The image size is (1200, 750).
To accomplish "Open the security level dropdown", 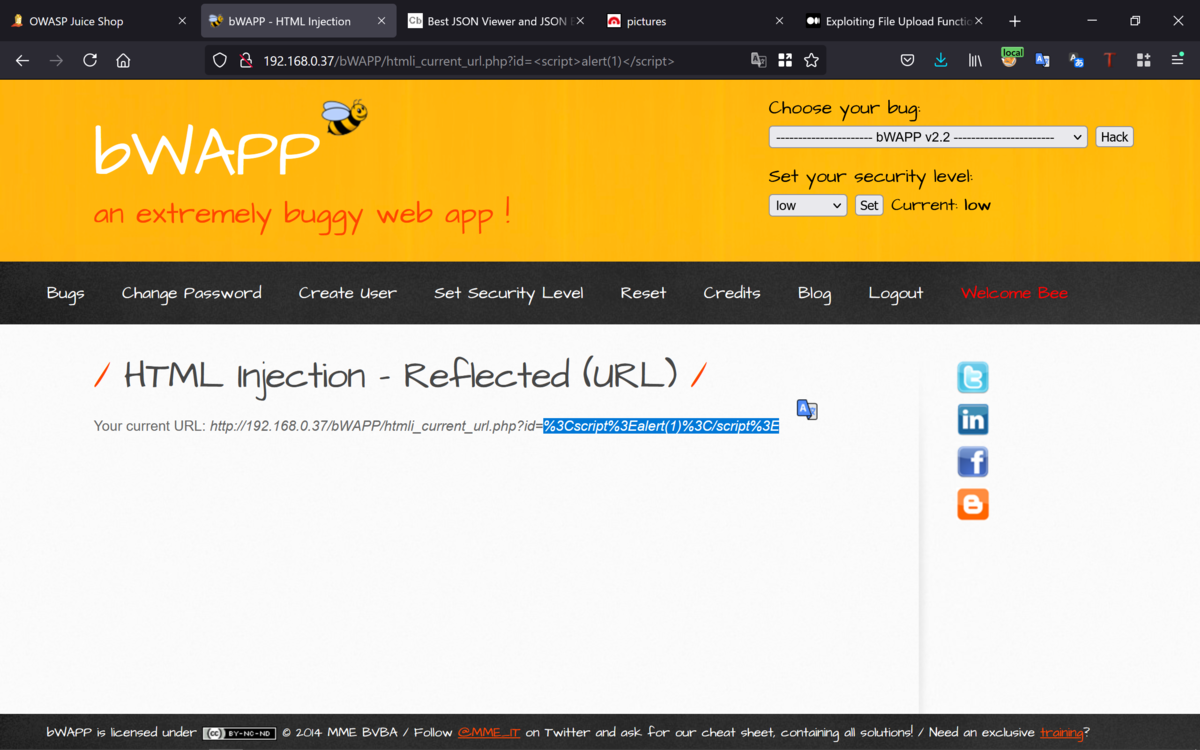I will click(808, 205).
